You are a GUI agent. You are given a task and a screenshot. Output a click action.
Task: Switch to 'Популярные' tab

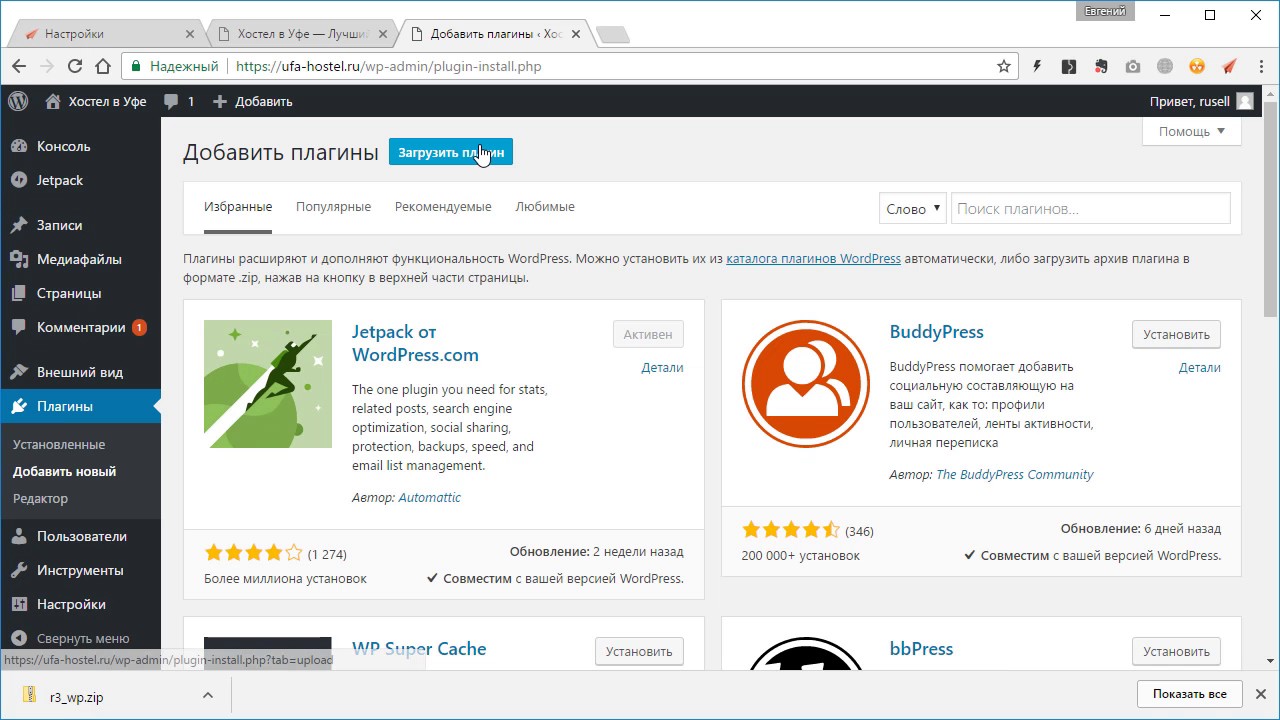pos(333,207)
